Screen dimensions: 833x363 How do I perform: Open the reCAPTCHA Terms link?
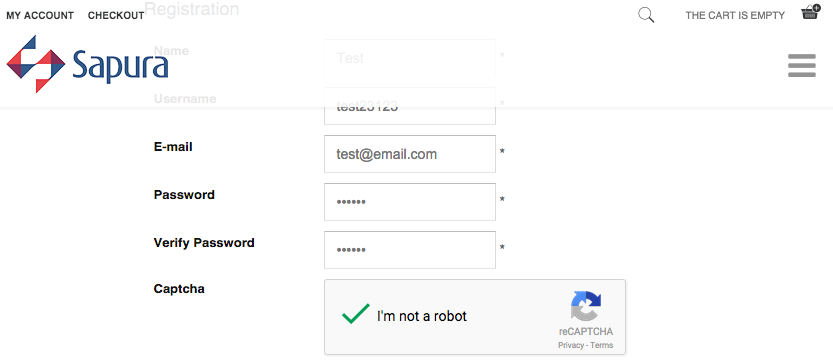point(602,345)
